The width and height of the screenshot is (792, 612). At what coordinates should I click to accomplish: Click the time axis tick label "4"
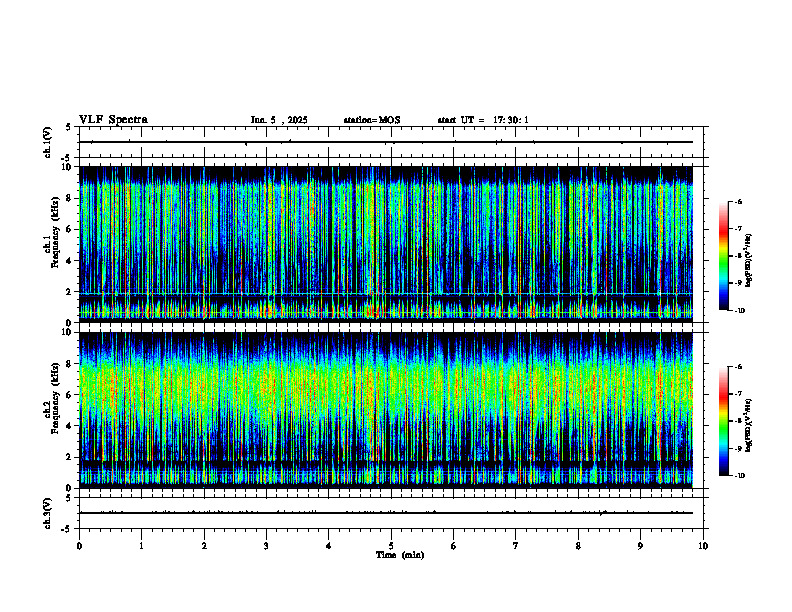[x=329, y=546]
